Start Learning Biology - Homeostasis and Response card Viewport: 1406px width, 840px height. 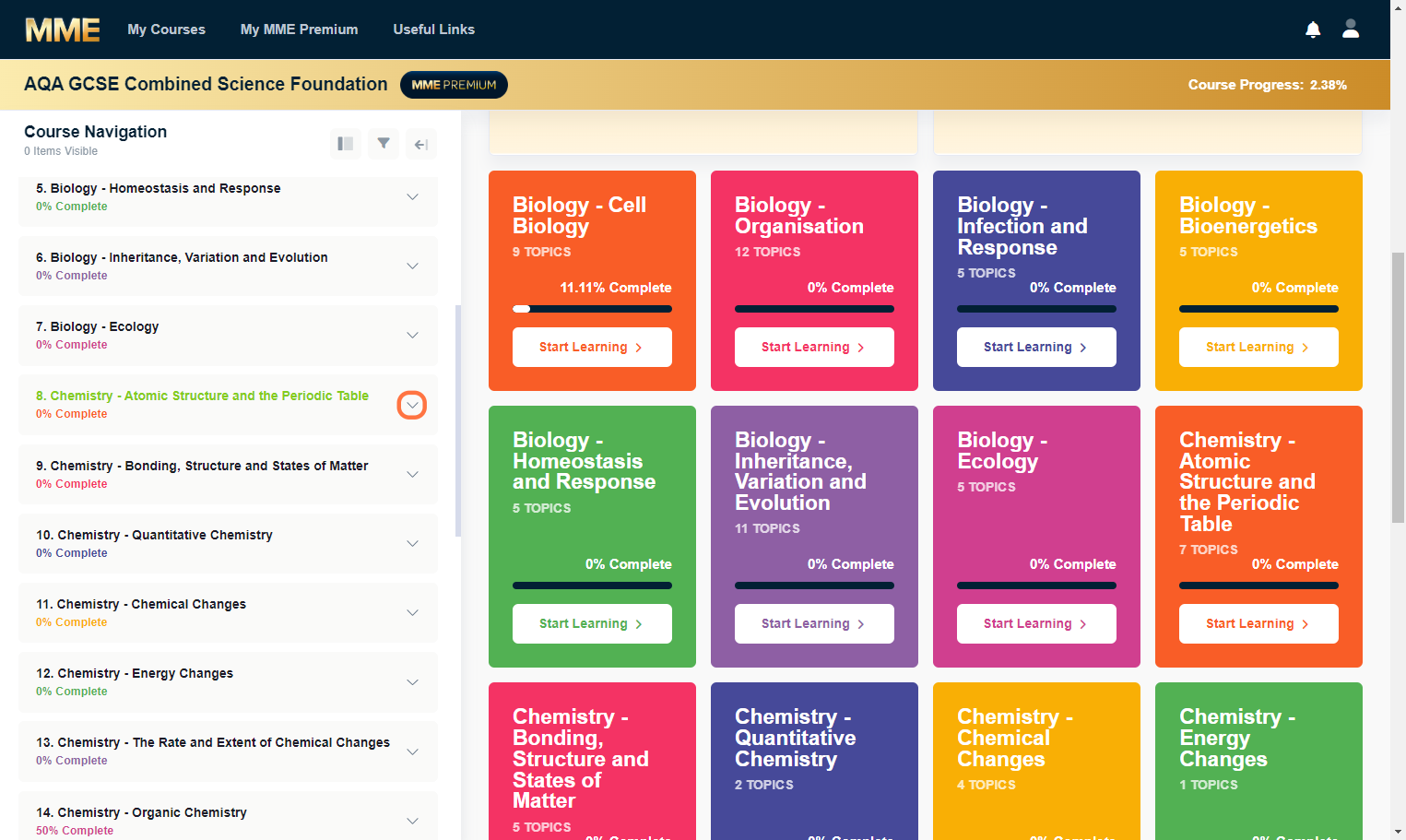tap(592, 624)
